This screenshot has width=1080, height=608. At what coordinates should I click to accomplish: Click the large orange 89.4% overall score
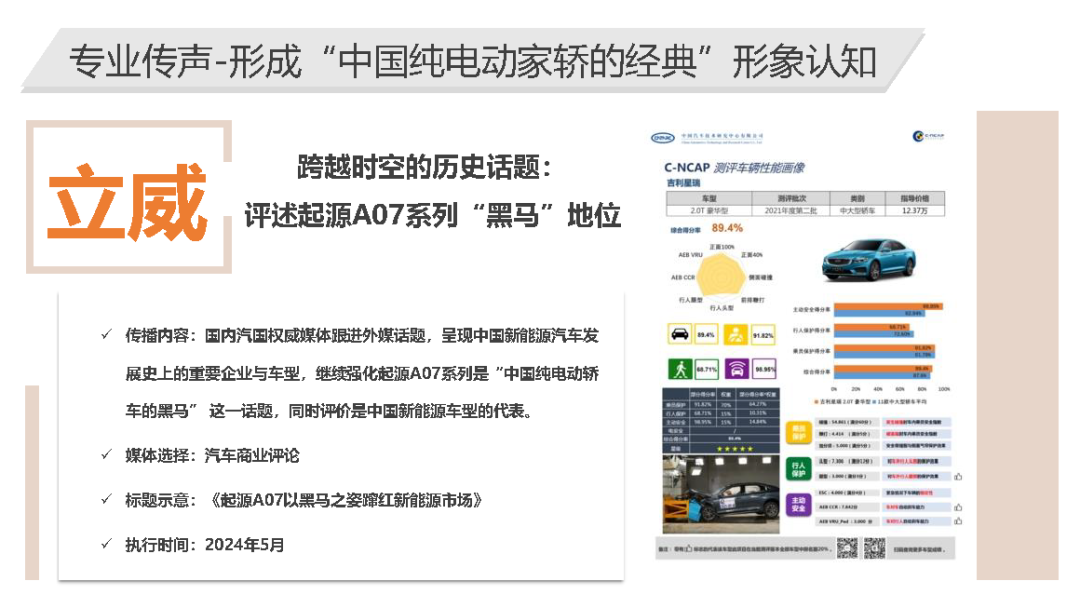tap(727, 228)
